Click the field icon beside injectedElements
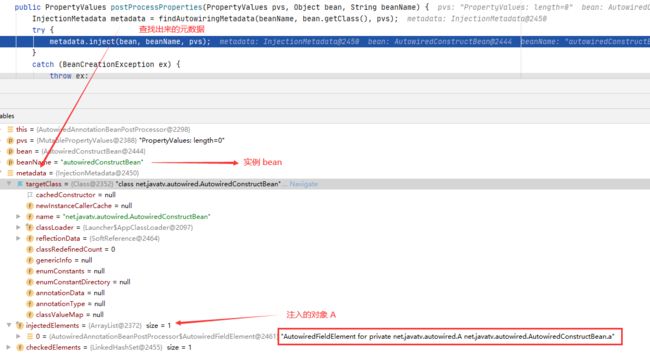 [19, 326]
